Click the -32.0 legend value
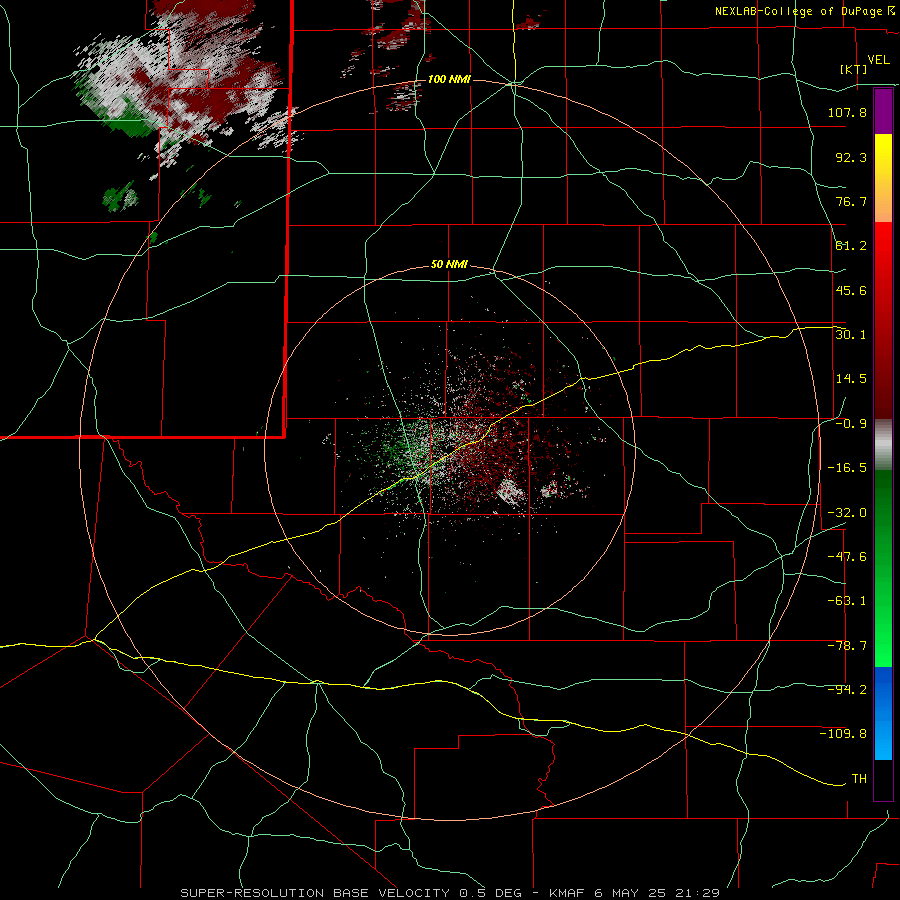The width and height of the screenshot is (900, 900). point(847,513)
